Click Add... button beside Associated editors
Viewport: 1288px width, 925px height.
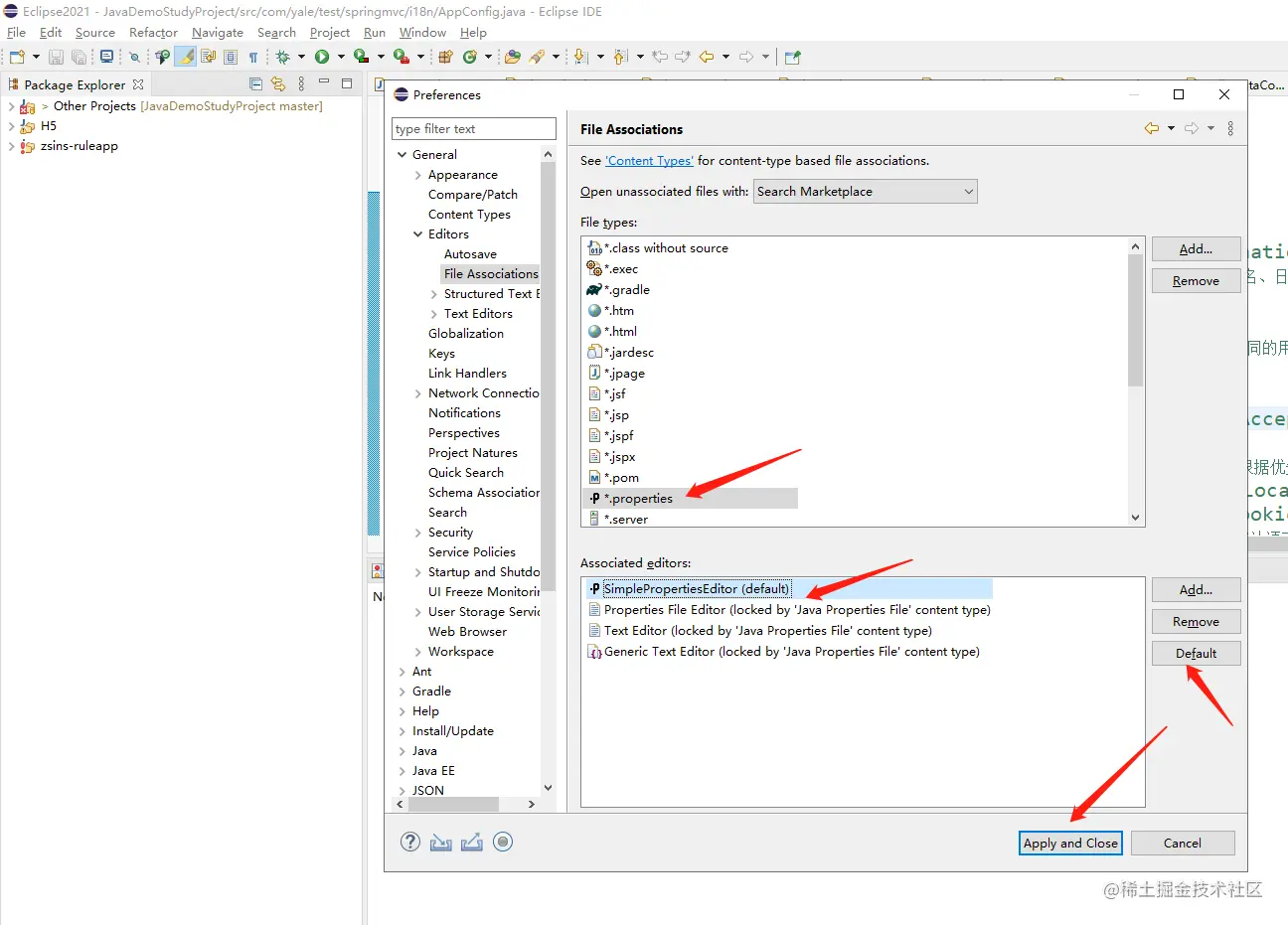coord(1196,590)
